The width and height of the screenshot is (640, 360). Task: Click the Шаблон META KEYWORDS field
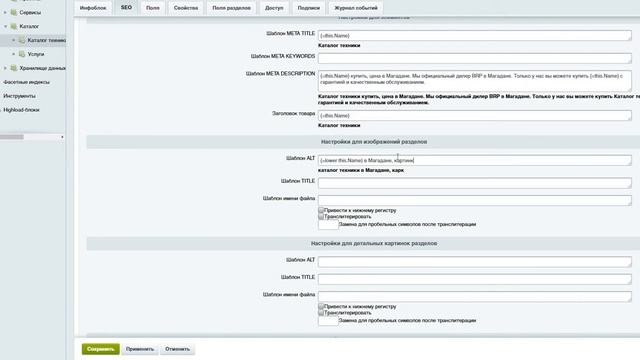[475, 58]
